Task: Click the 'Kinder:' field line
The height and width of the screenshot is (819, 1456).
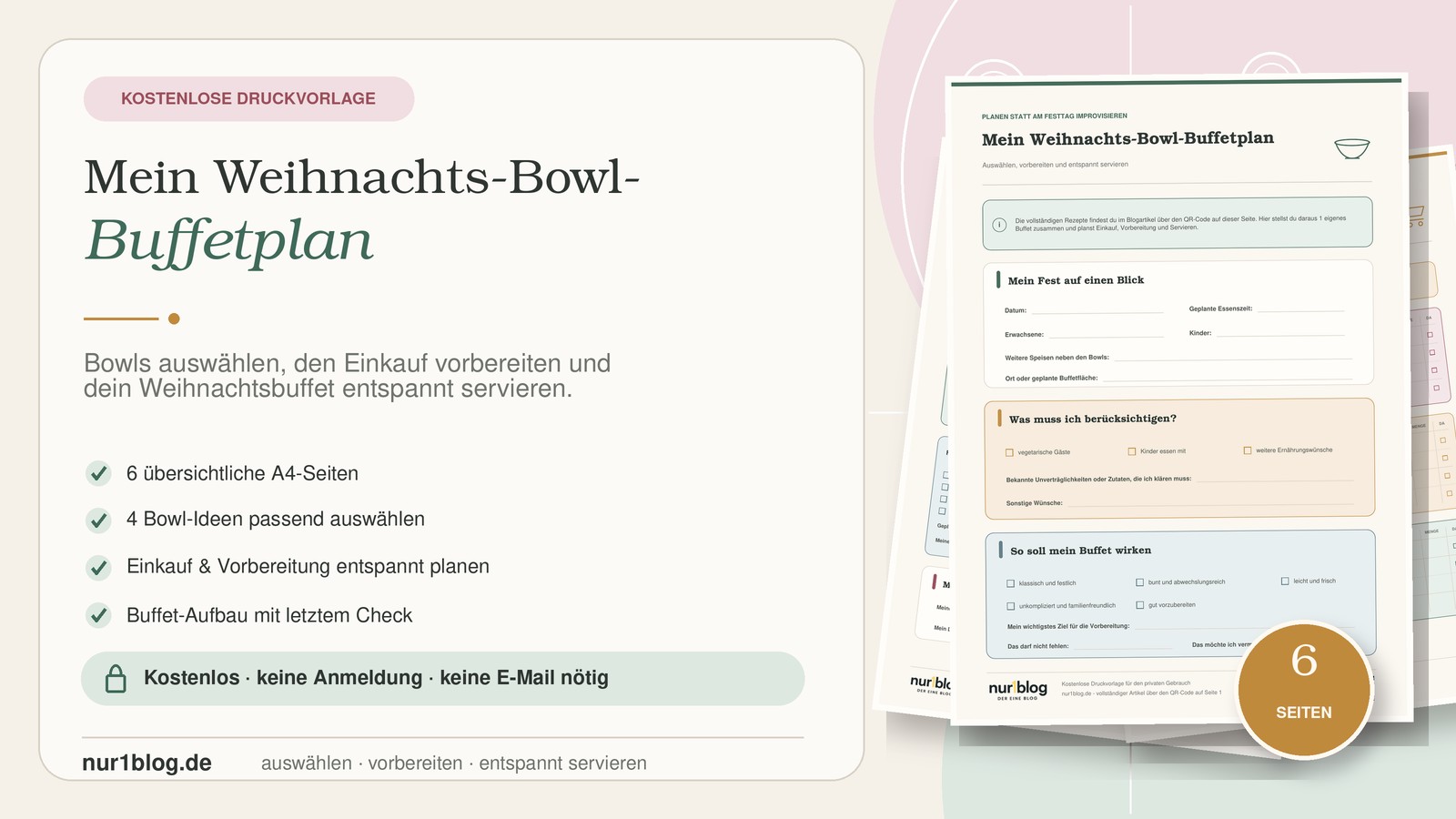Action: pos(1281,335)
